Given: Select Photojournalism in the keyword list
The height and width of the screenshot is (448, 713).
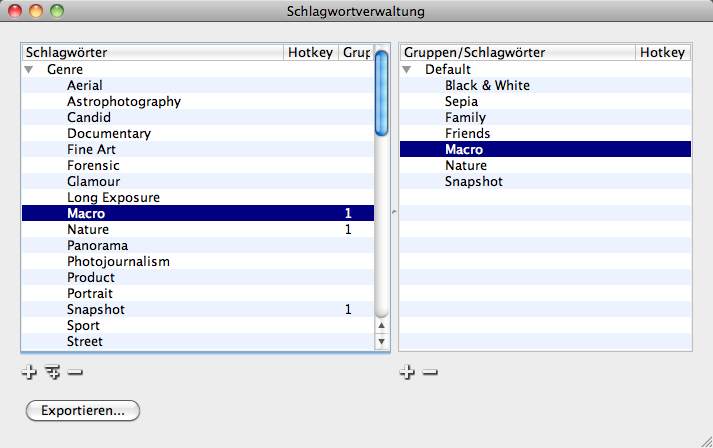Looking at the screenshot, I should 118,262.
